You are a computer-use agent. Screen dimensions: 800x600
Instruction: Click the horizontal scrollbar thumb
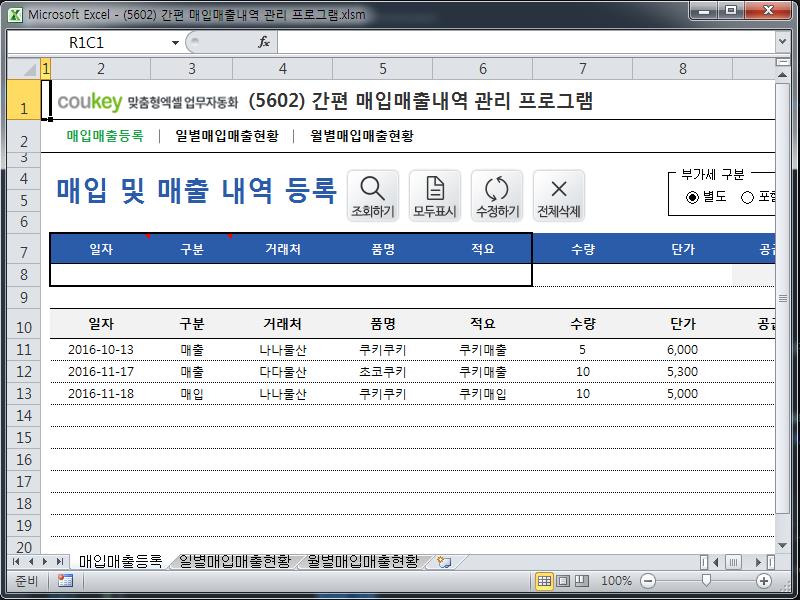733,562
